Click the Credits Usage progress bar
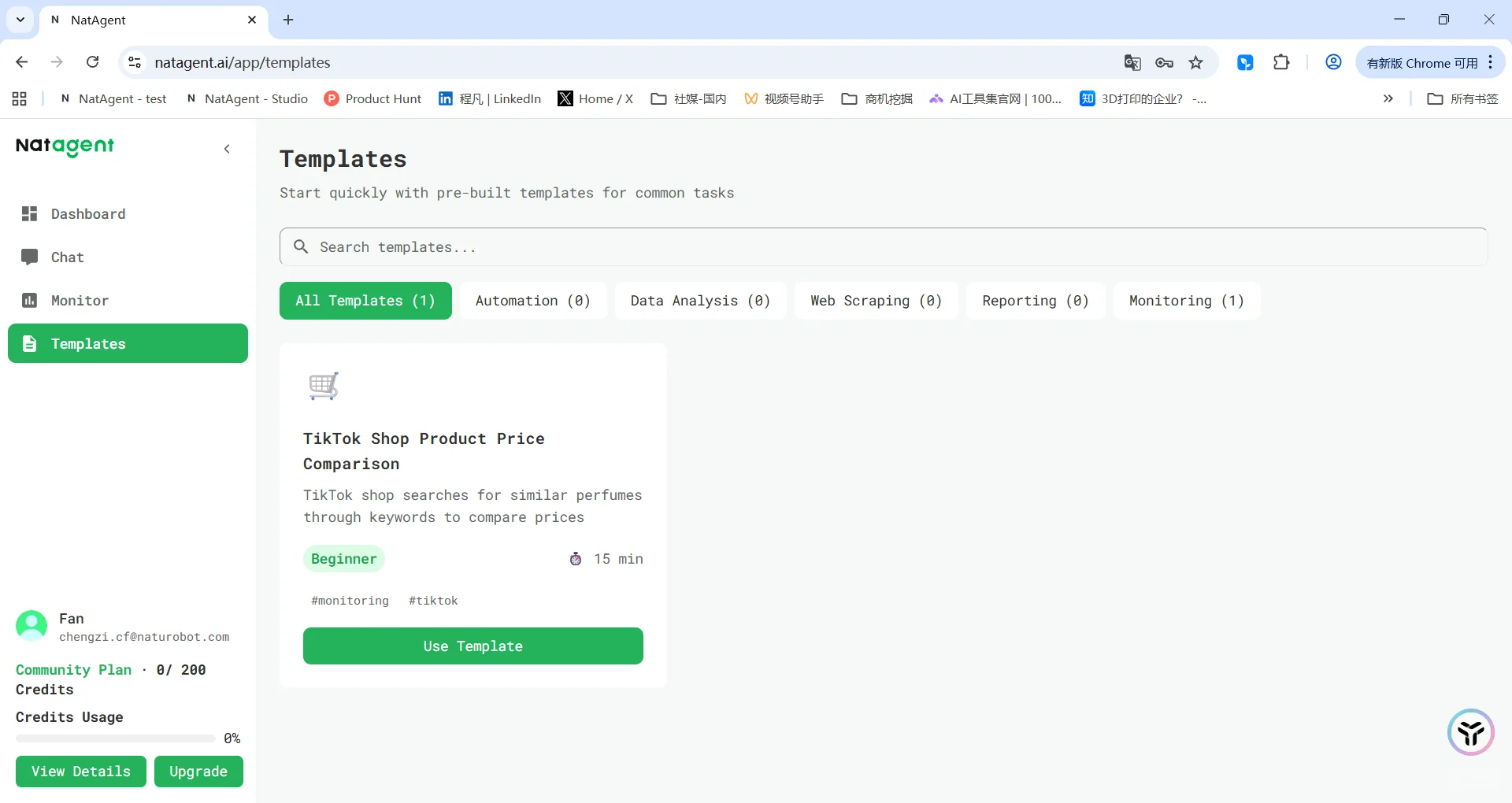This screenshot has width=1512, height=803. click(x=115, y=738)
